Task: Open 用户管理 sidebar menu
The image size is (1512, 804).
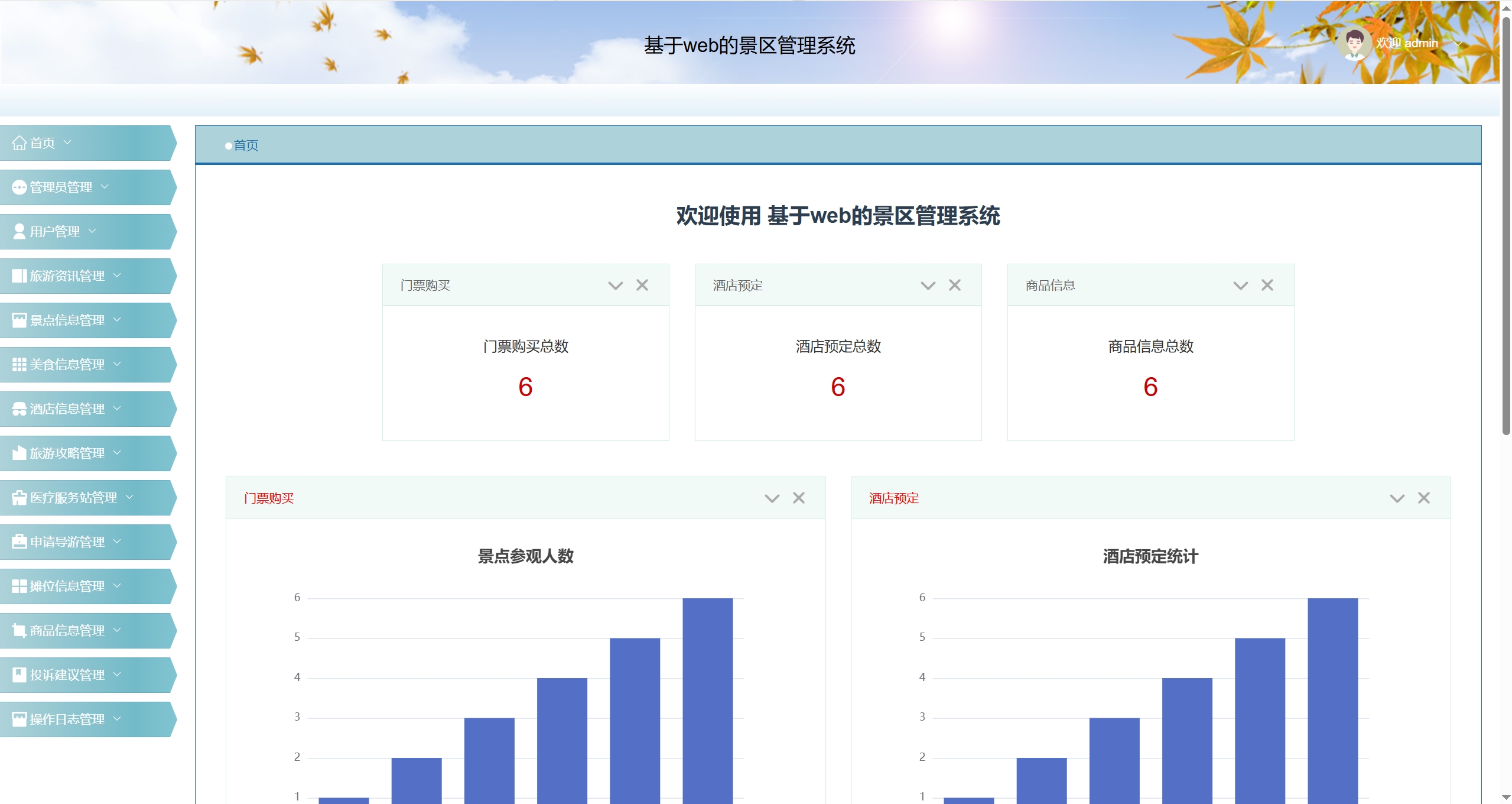Action: click(x=87, y=232)
